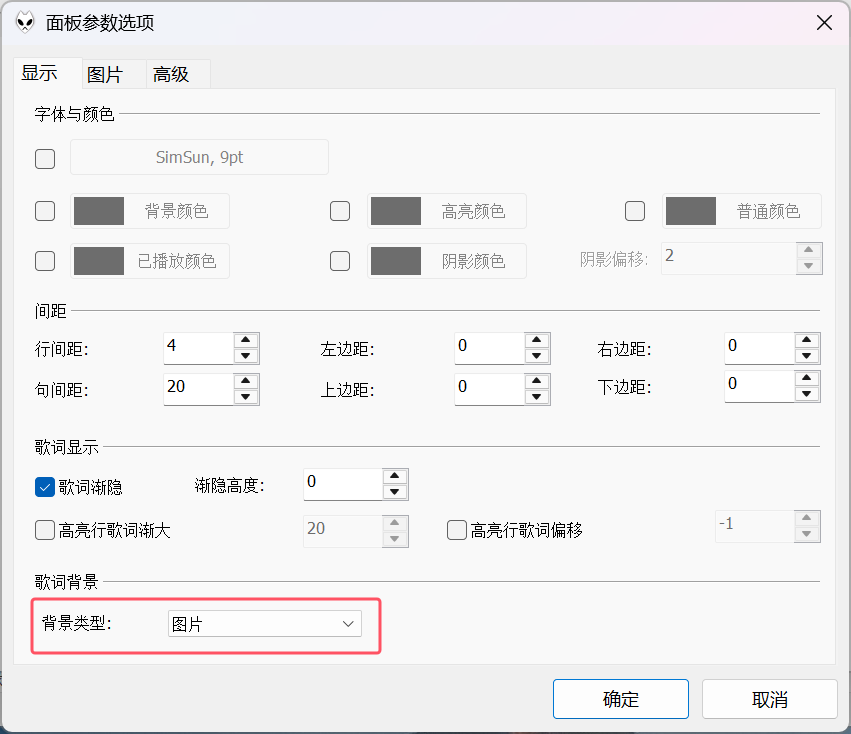Click the 确定 button
851x734 pixels.
coord(621,699)
